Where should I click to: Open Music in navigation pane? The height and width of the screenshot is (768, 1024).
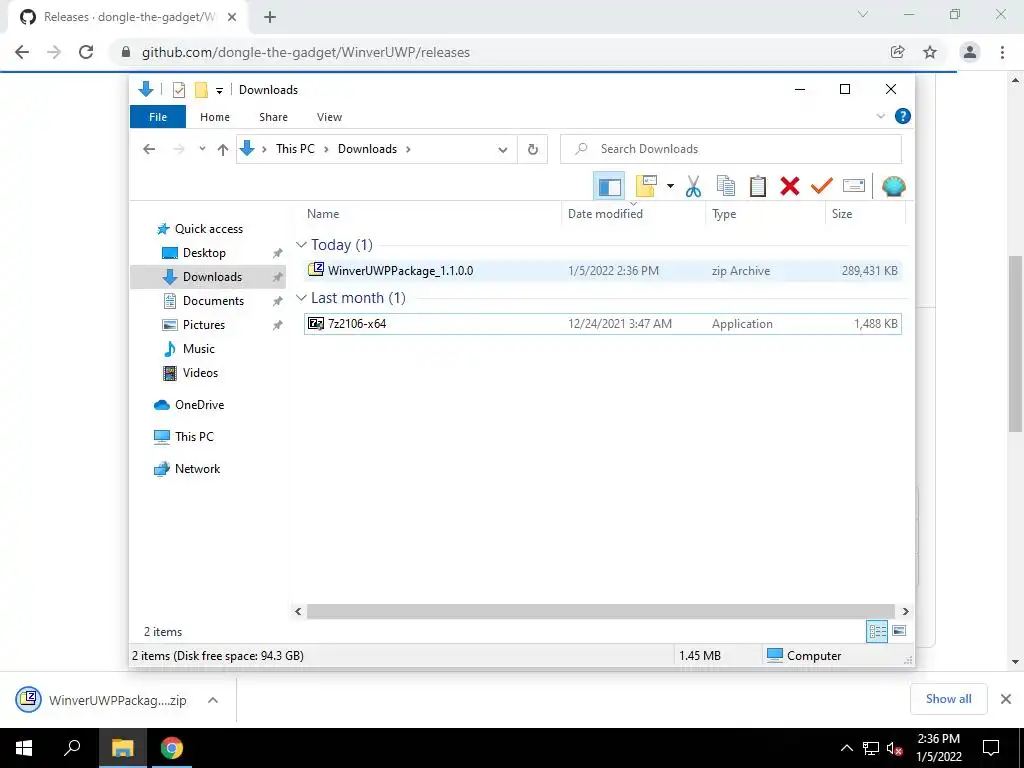pos(199,349)
